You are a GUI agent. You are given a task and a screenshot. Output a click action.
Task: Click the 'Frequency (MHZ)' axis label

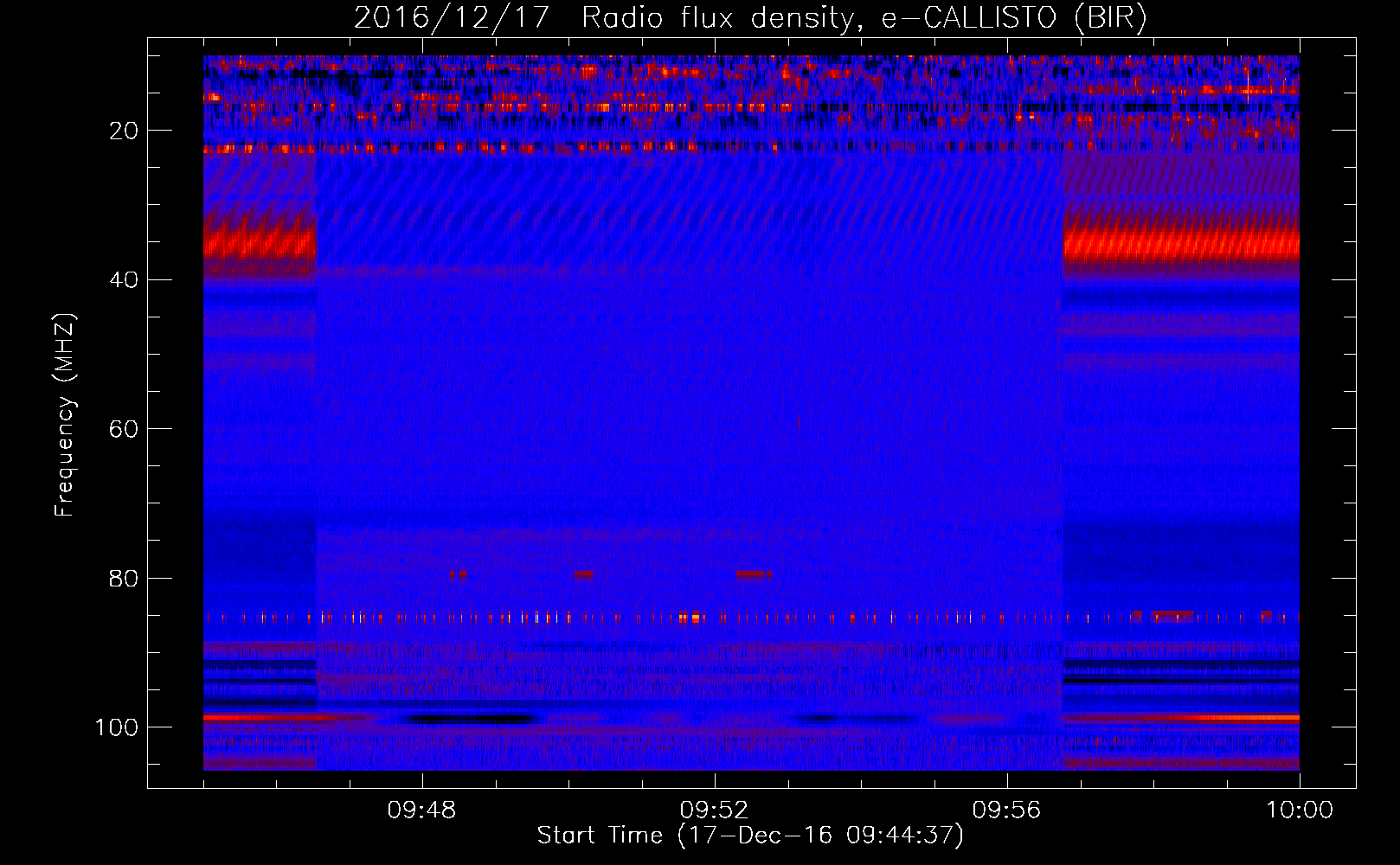tap(65, 415)
